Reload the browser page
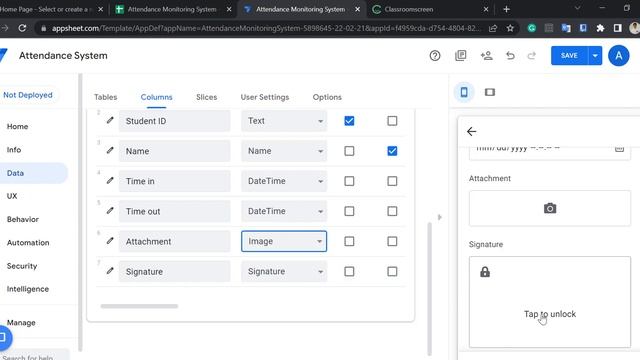 pyautogui.click(x=22, y=28)
